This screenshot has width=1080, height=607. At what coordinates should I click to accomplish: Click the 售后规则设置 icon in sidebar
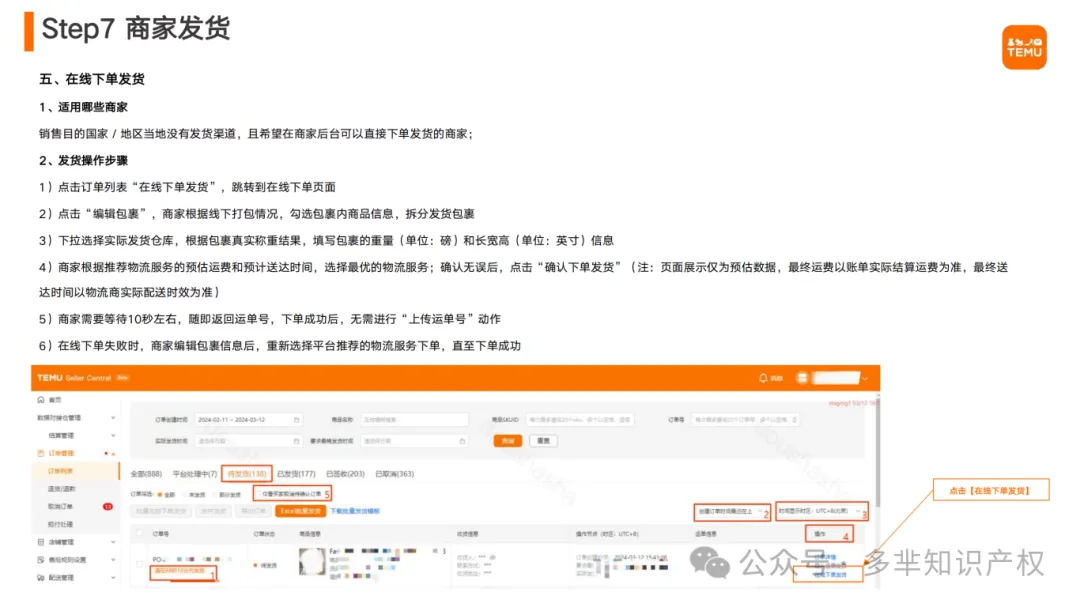[x=41, y=560]
